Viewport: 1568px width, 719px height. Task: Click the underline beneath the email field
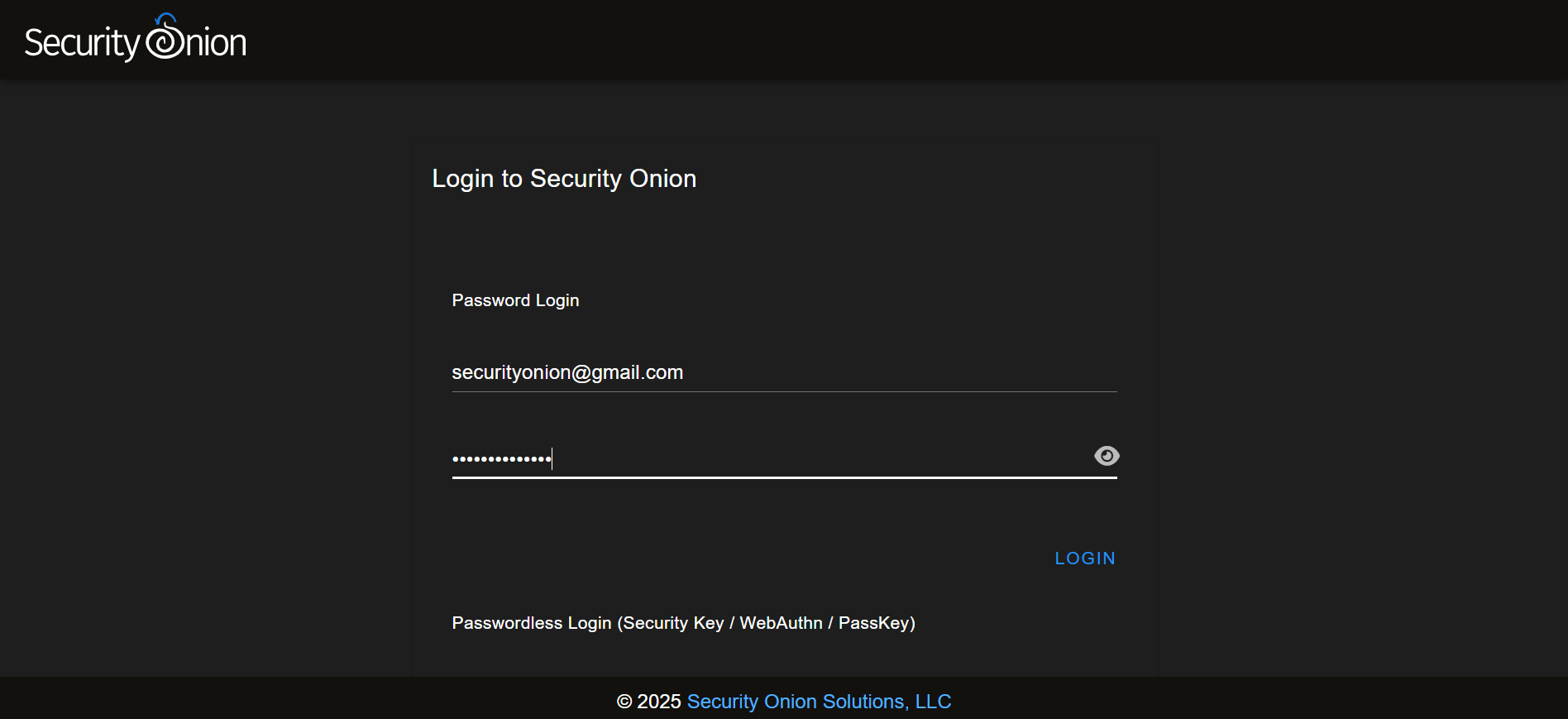click(784, 392)
